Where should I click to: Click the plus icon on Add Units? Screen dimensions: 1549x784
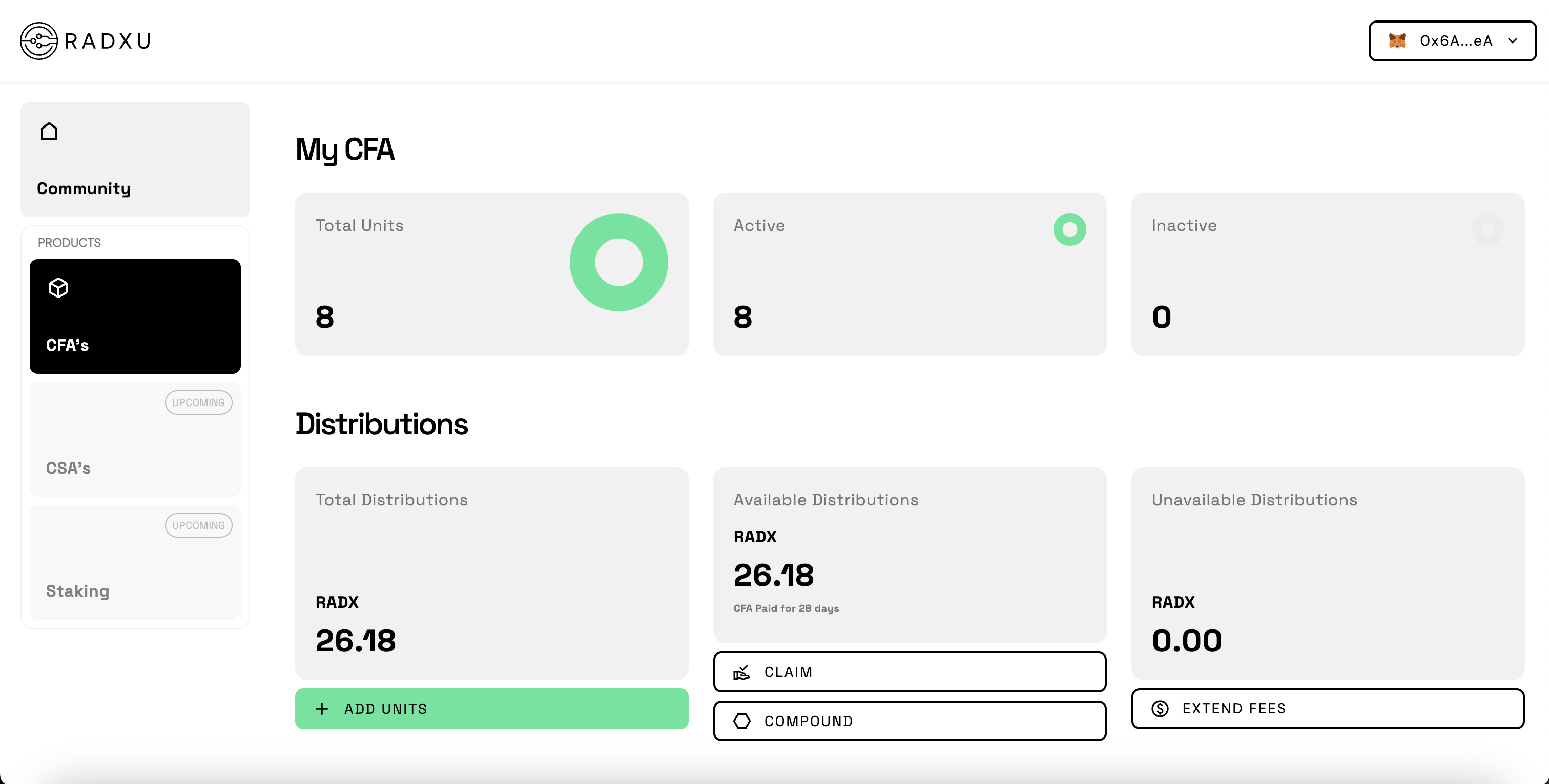tap(321, 708)
